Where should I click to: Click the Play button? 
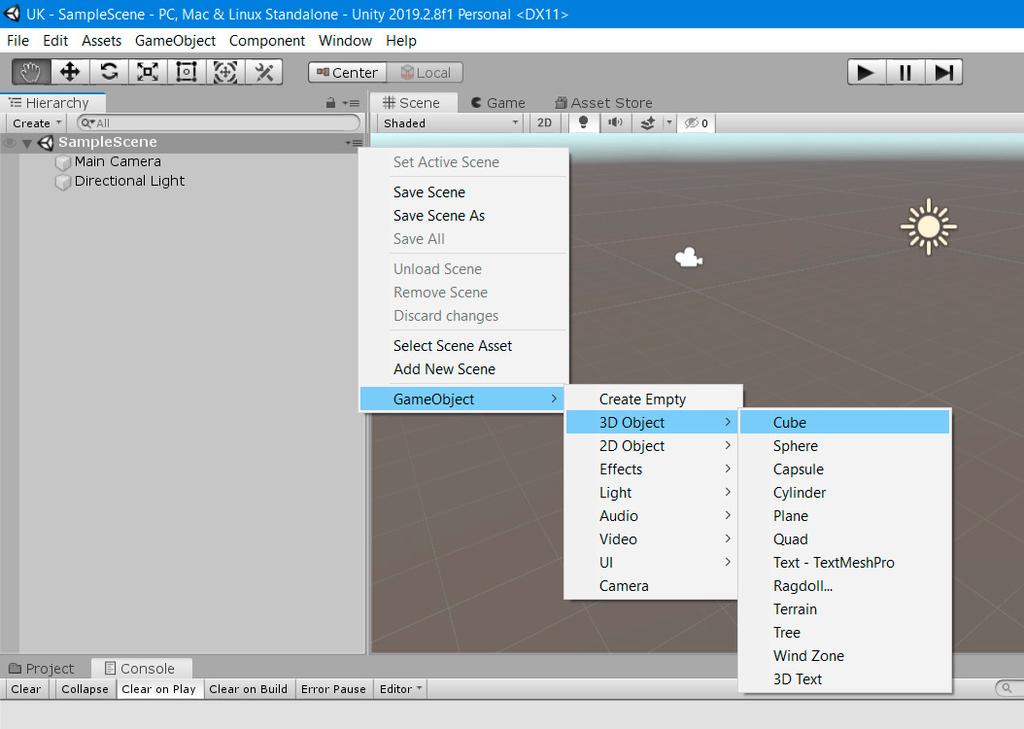click(x=866, y=72)
